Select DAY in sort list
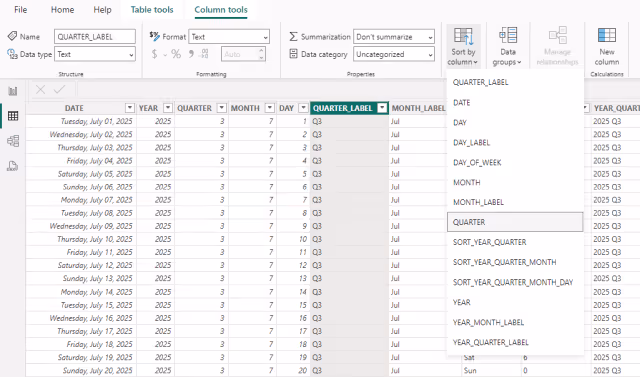640x377 pixels. 515,122
